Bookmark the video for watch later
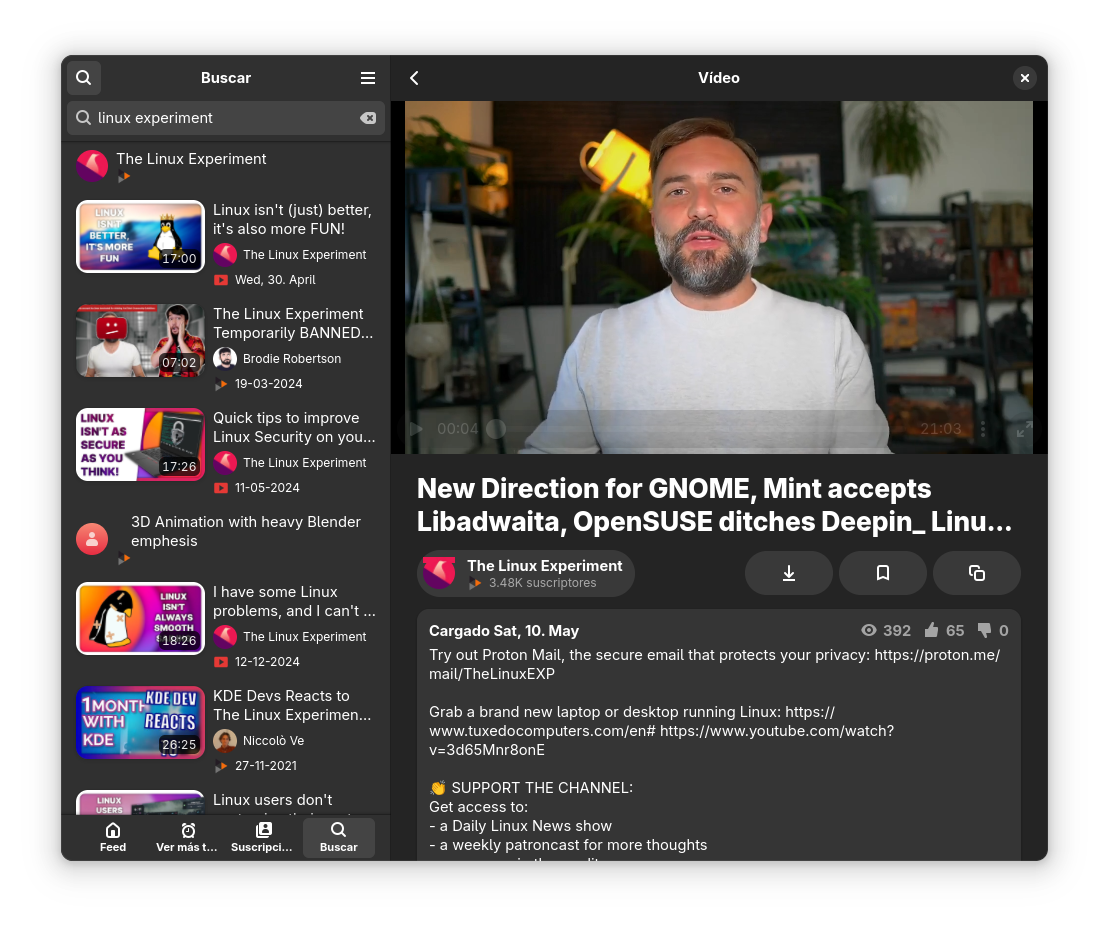The image size is (1109, 928). [883, 573]
